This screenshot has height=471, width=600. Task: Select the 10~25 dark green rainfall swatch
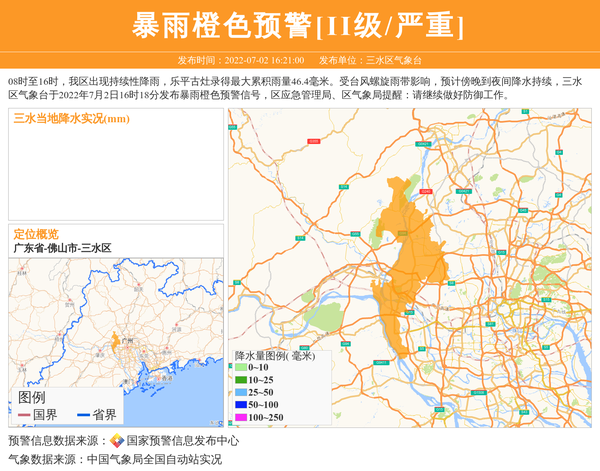click(x=240, y=380)
